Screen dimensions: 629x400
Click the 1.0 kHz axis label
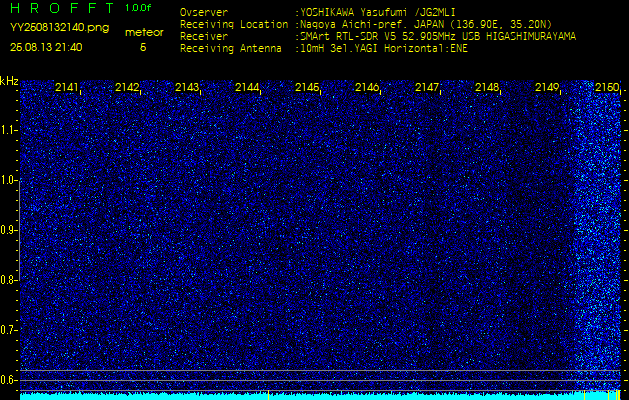pyautogui.click(x=9, y=181)
